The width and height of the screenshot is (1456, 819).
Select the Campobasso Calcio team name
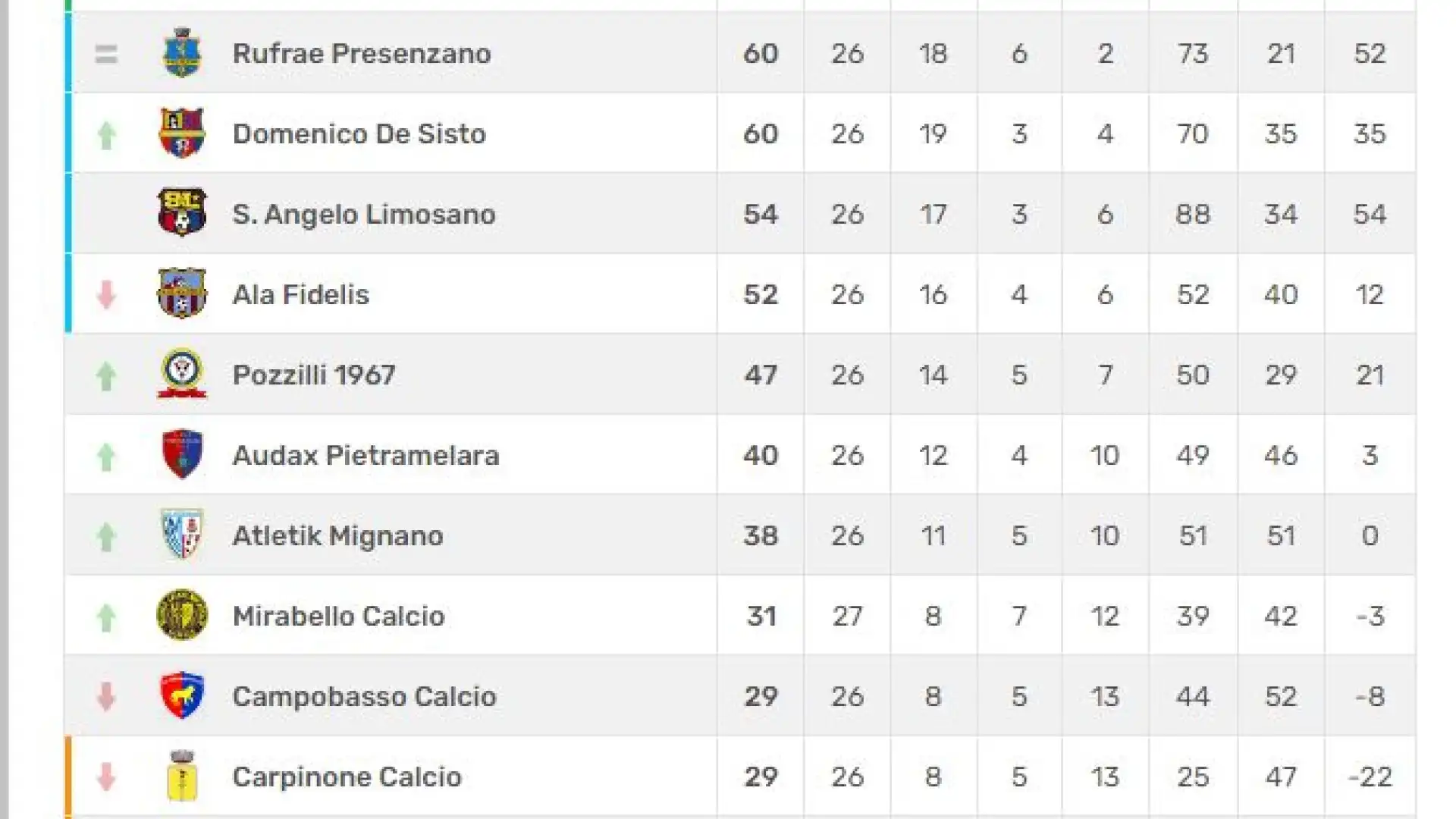tap(364, 696)
